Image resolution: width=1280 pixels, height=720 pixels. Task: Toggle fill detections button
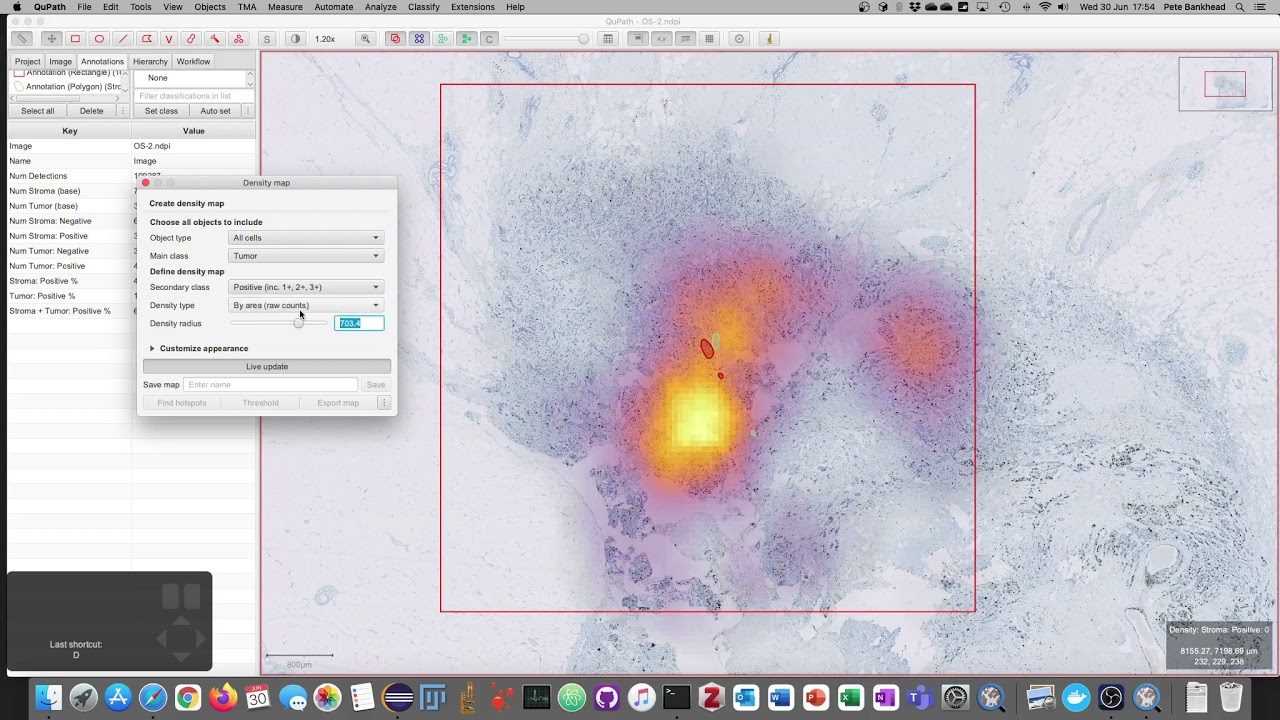click(x=466, y=39)
